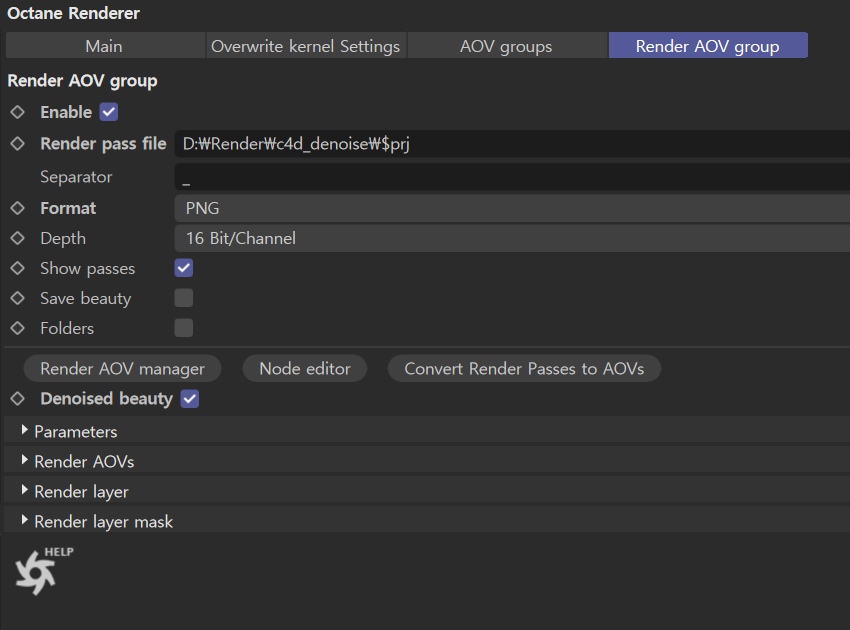This screenshot has height=630, width=850.
Task: Click the Separator label
Action: [x=76, y=177]
